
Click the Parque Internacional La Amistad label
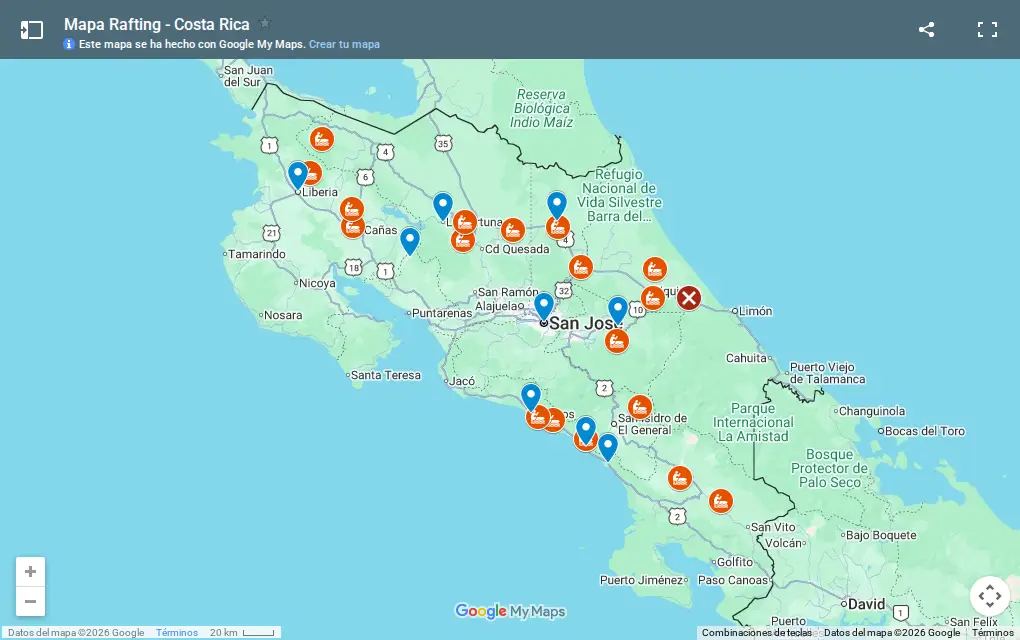tap(753, 422)
